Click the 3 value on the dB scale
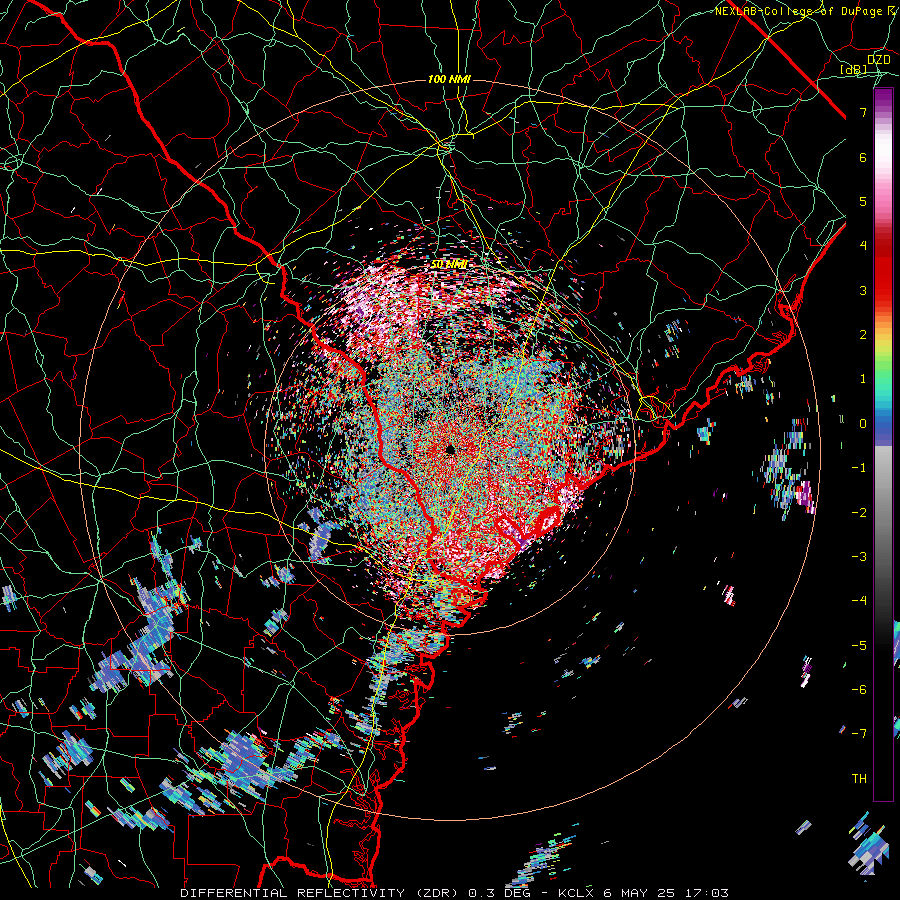900x900 pixels. [x=863, y=290]
